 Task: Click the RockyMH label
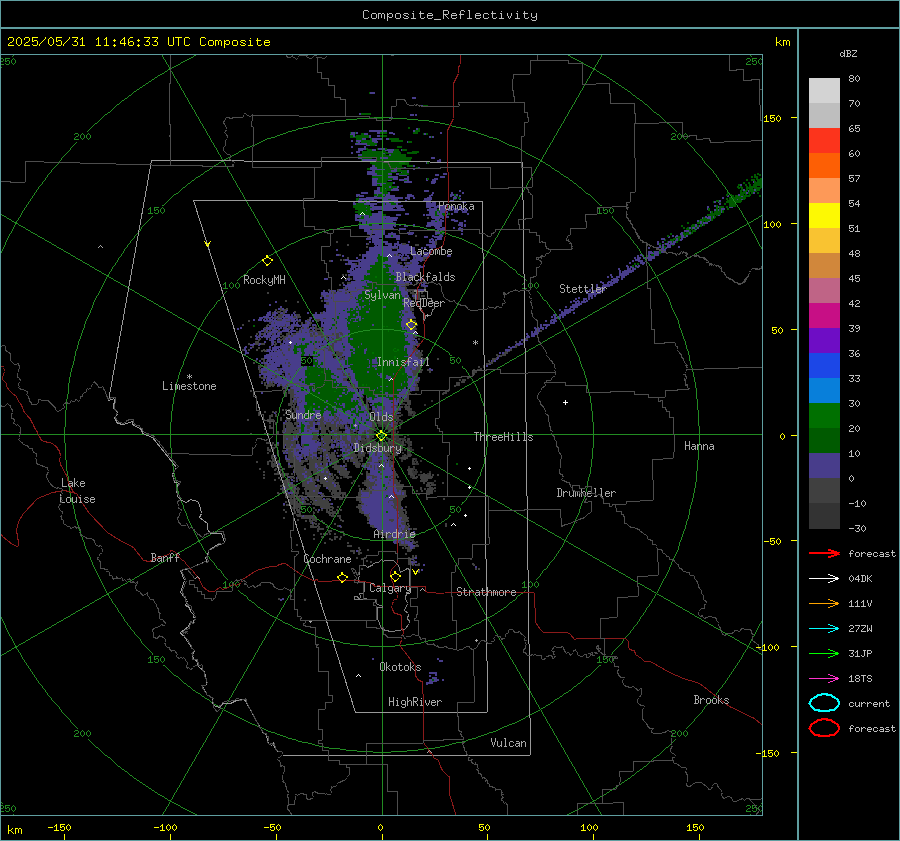coord(264,280)
